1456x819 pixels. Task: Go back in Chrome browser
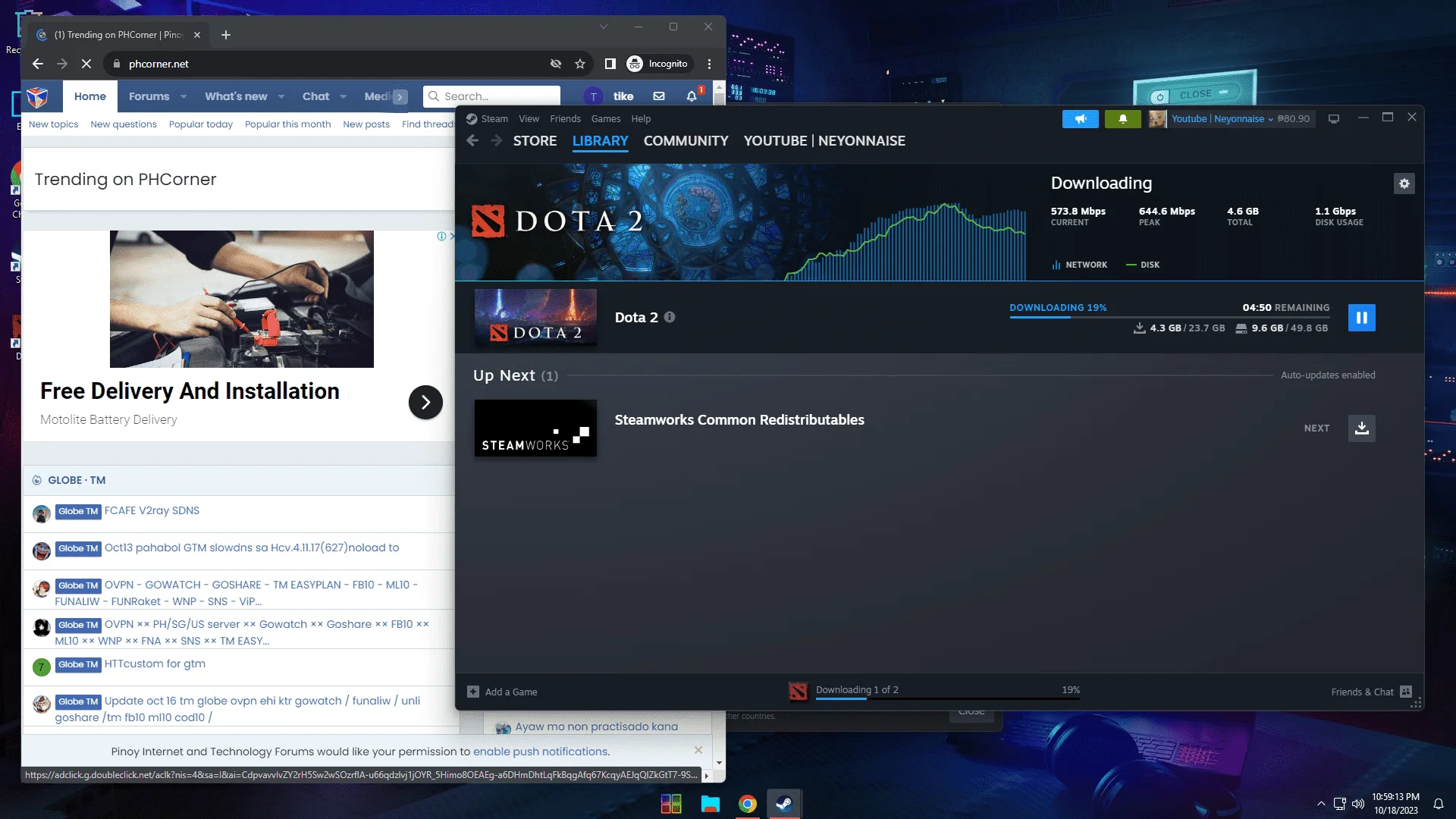[x=38, y=64]
